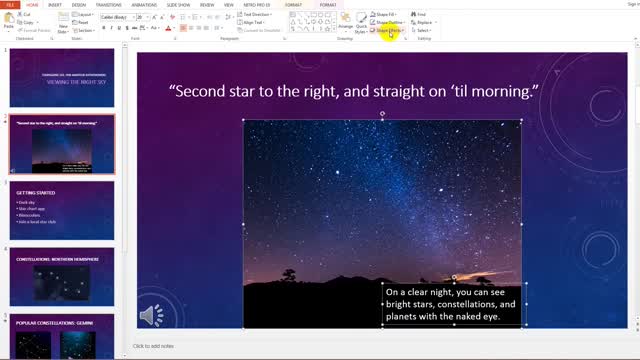Open the font size dropdown
Image resolution: width=640 pixels, height=360 pixels.
pos(148,17)
